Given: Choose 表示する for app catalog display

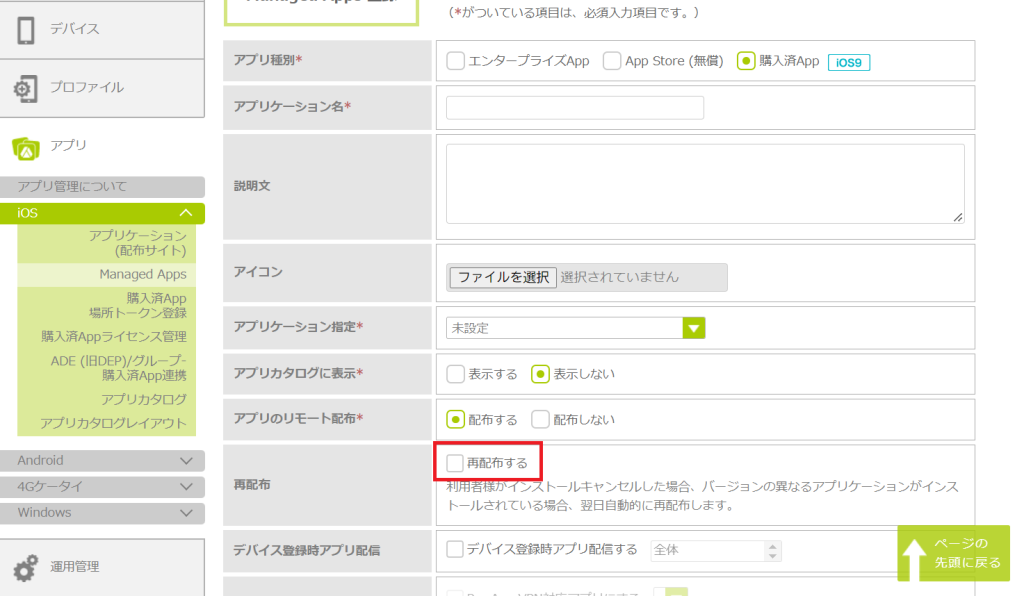Looking at the screenshot, I should [x=456, y=374].
